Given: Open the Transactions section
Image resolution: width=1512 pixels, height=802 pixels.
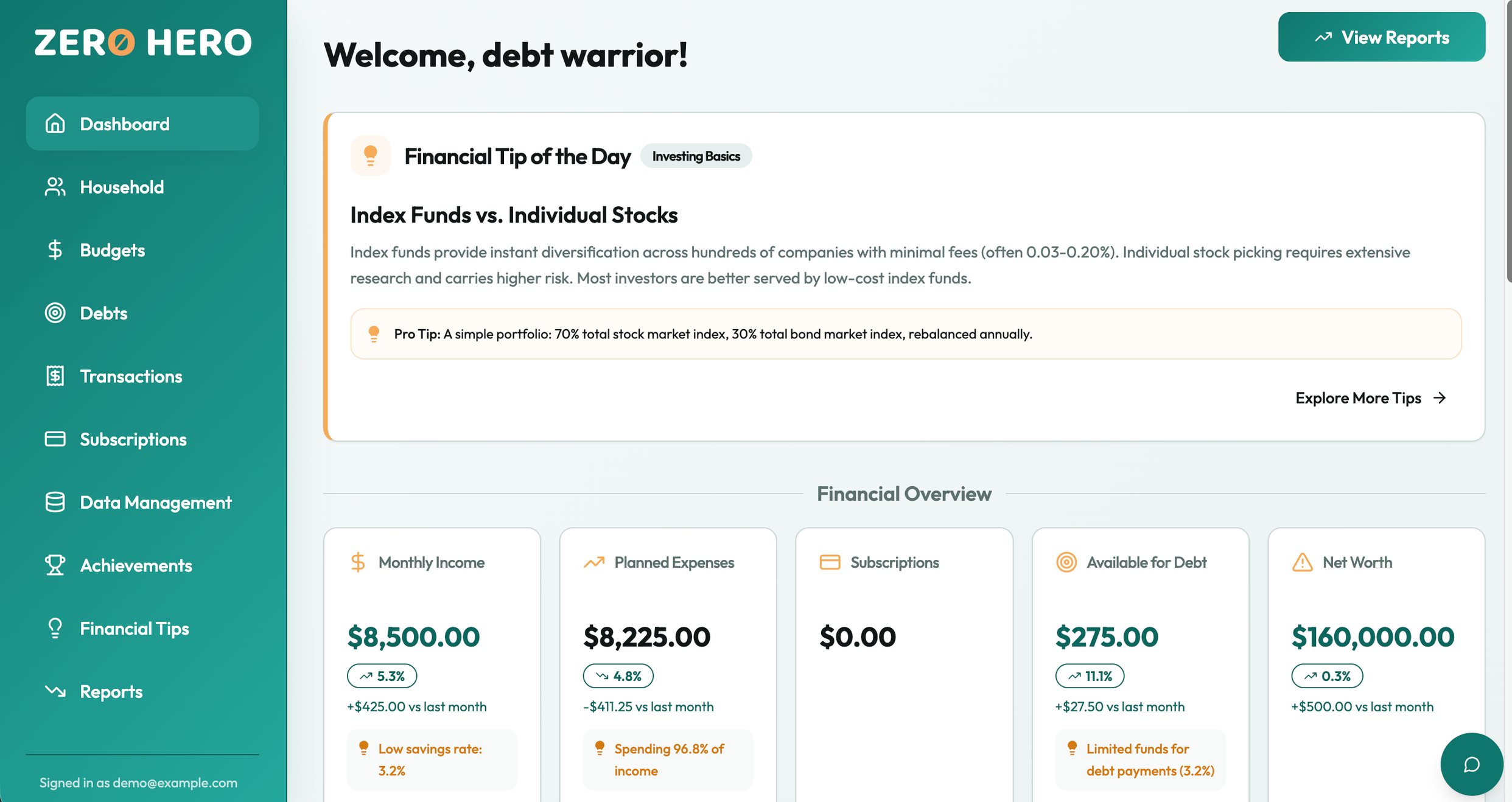Looking at the screenshot, I should tap(131, 377).
